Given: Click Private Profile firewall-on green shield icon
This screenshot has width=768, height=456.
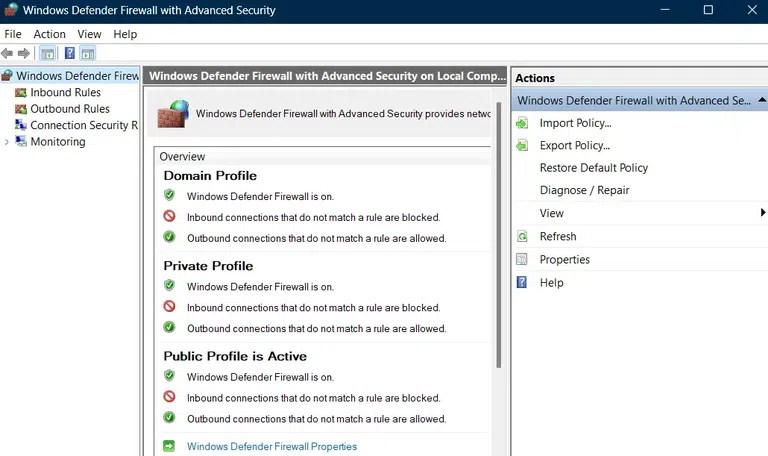Looking at the screenshot, I should [x=169, y=285].
